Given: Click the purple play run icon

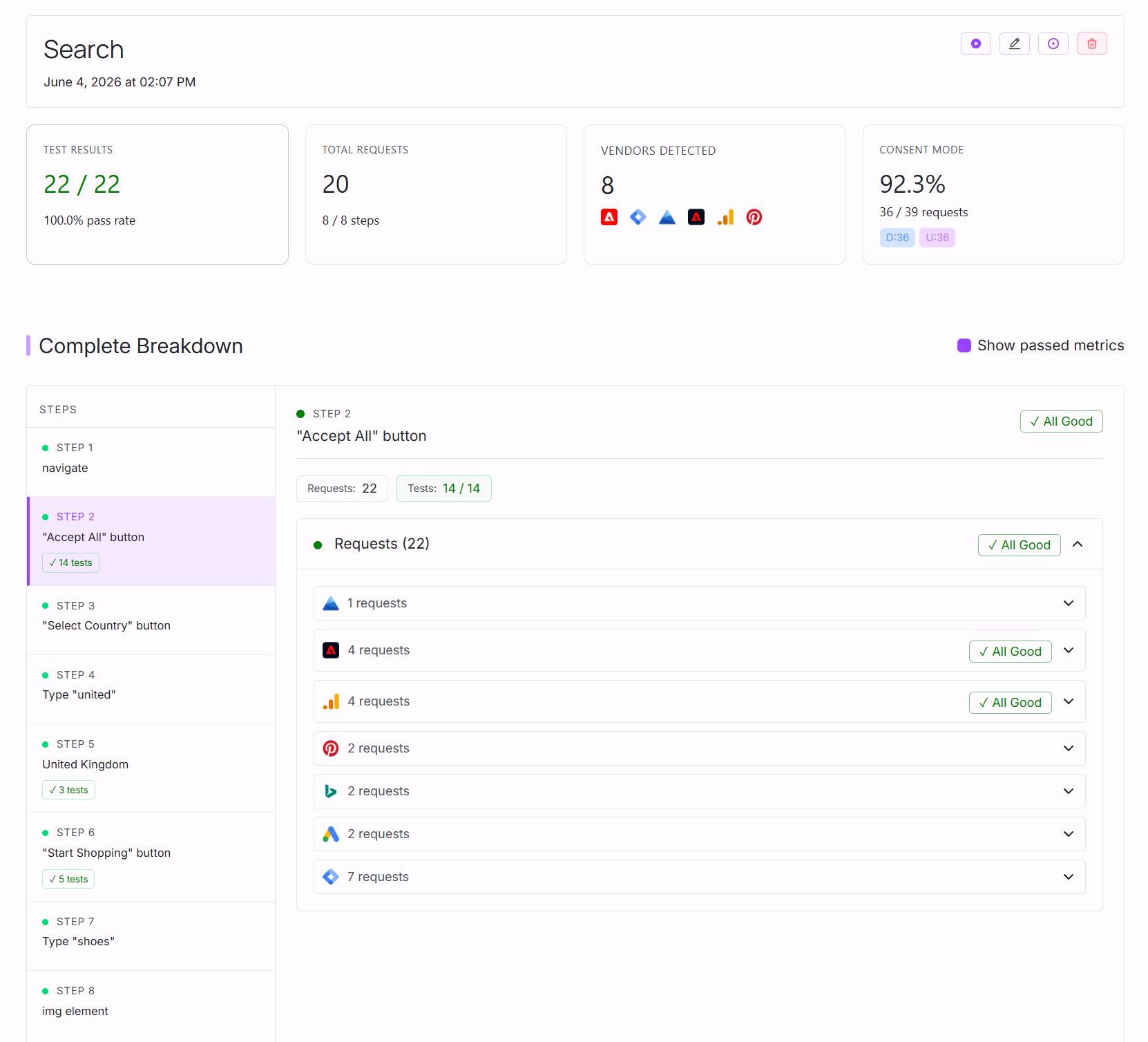Looking at the screenshot, I should point(975,44).
